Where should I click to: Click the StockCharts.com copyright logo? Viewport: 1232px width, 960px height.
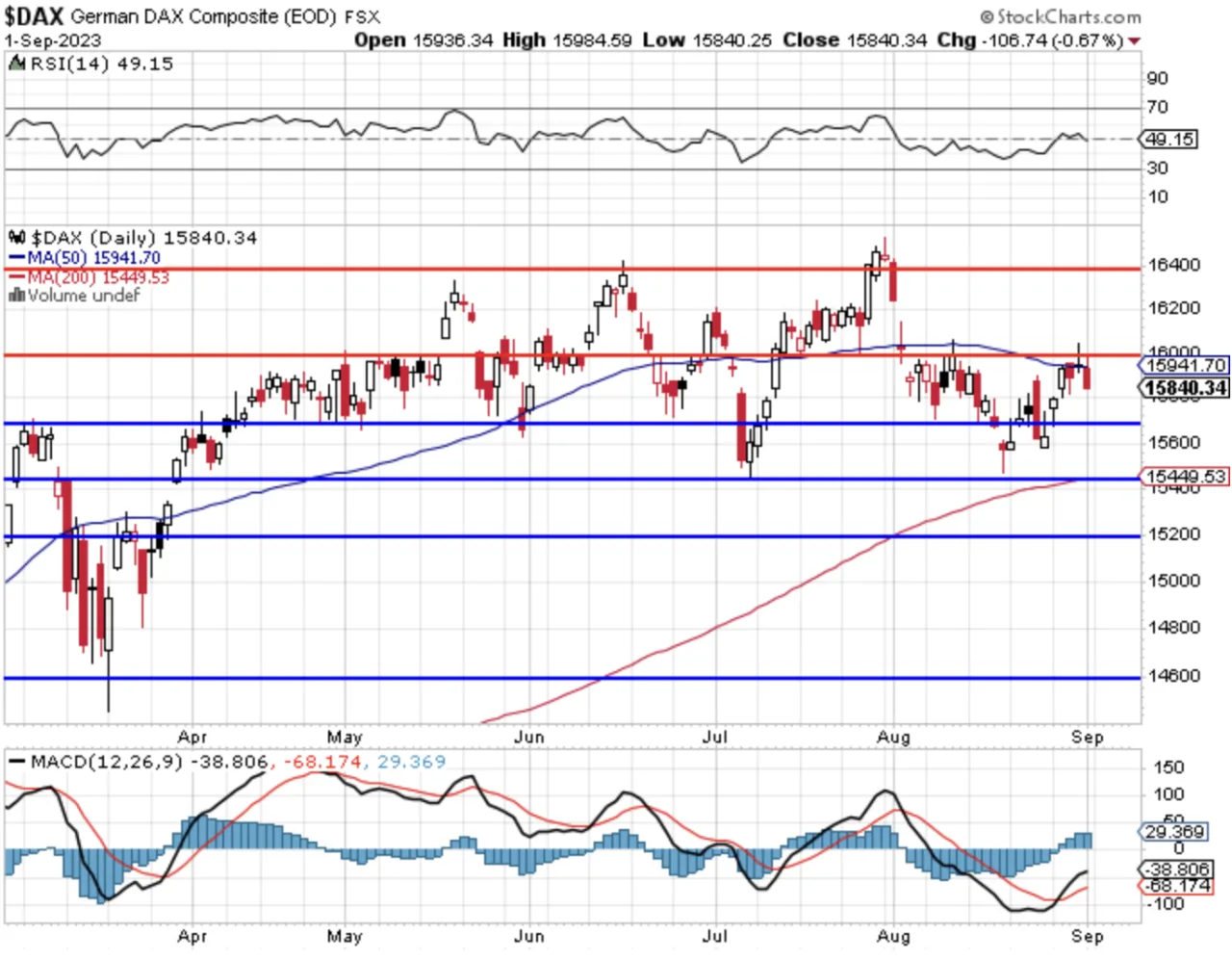1061,16
